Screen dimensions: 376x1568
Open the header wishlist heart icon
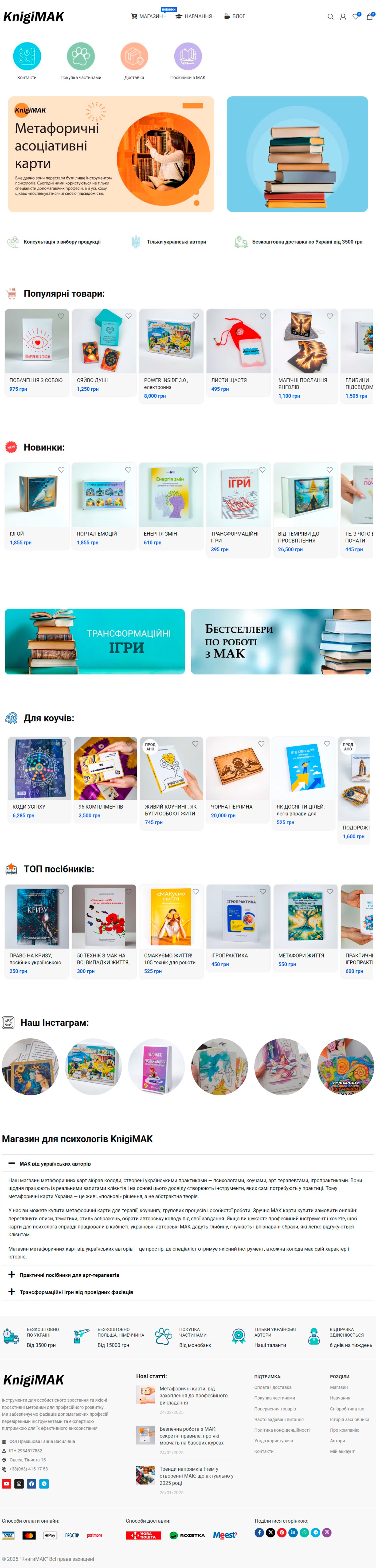(x=356, y=16)
